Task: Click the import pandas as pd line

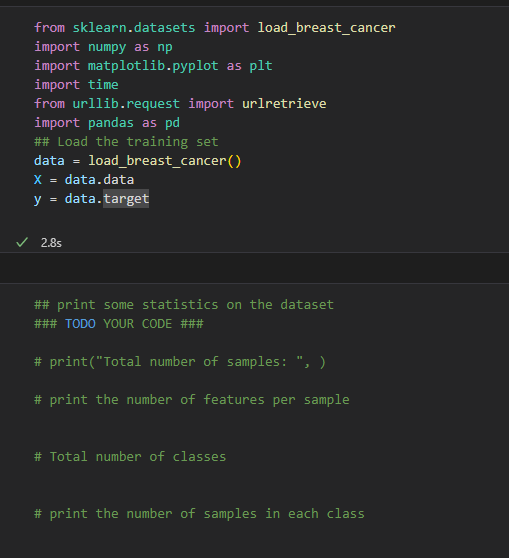Action: (x=107, y=123)
